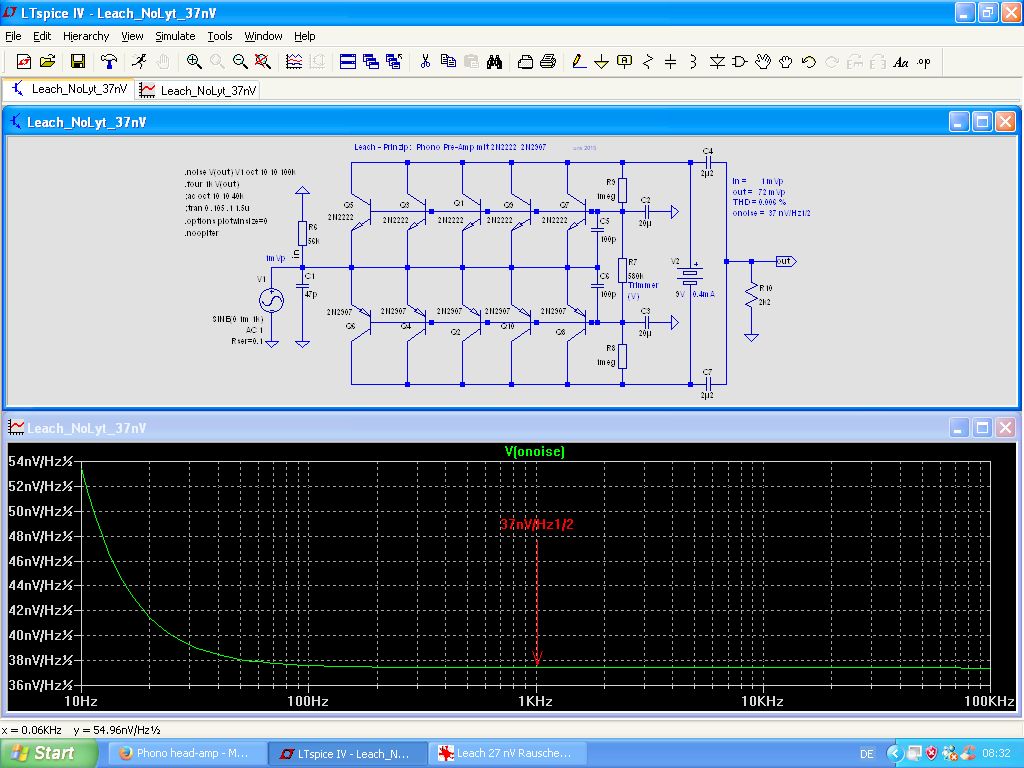
Task: Switch to the waveform Leach_NoLyt_37nV tab
Action: (x=198, y=90)
